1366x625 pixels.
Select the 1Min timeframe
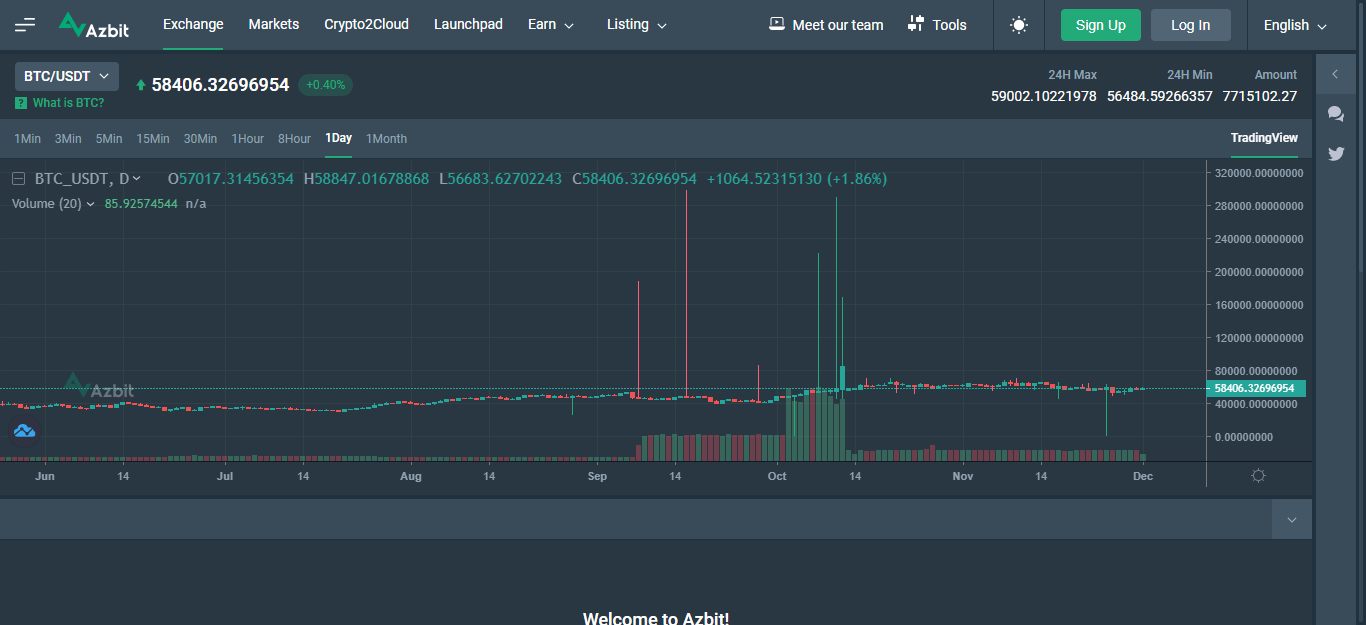click(28, 139)
